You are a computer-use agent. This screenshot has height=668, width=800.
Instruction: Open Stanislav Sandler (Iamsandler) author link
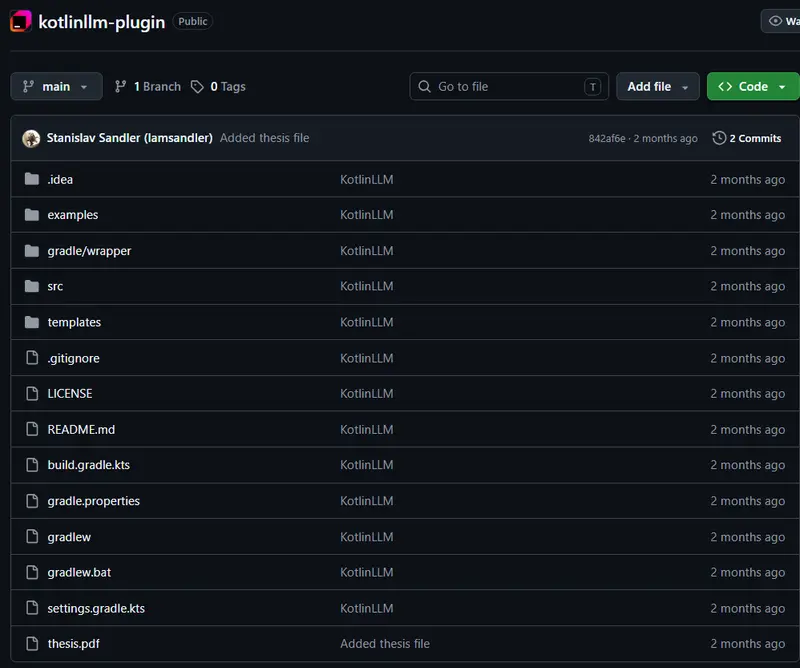point(130,138)
